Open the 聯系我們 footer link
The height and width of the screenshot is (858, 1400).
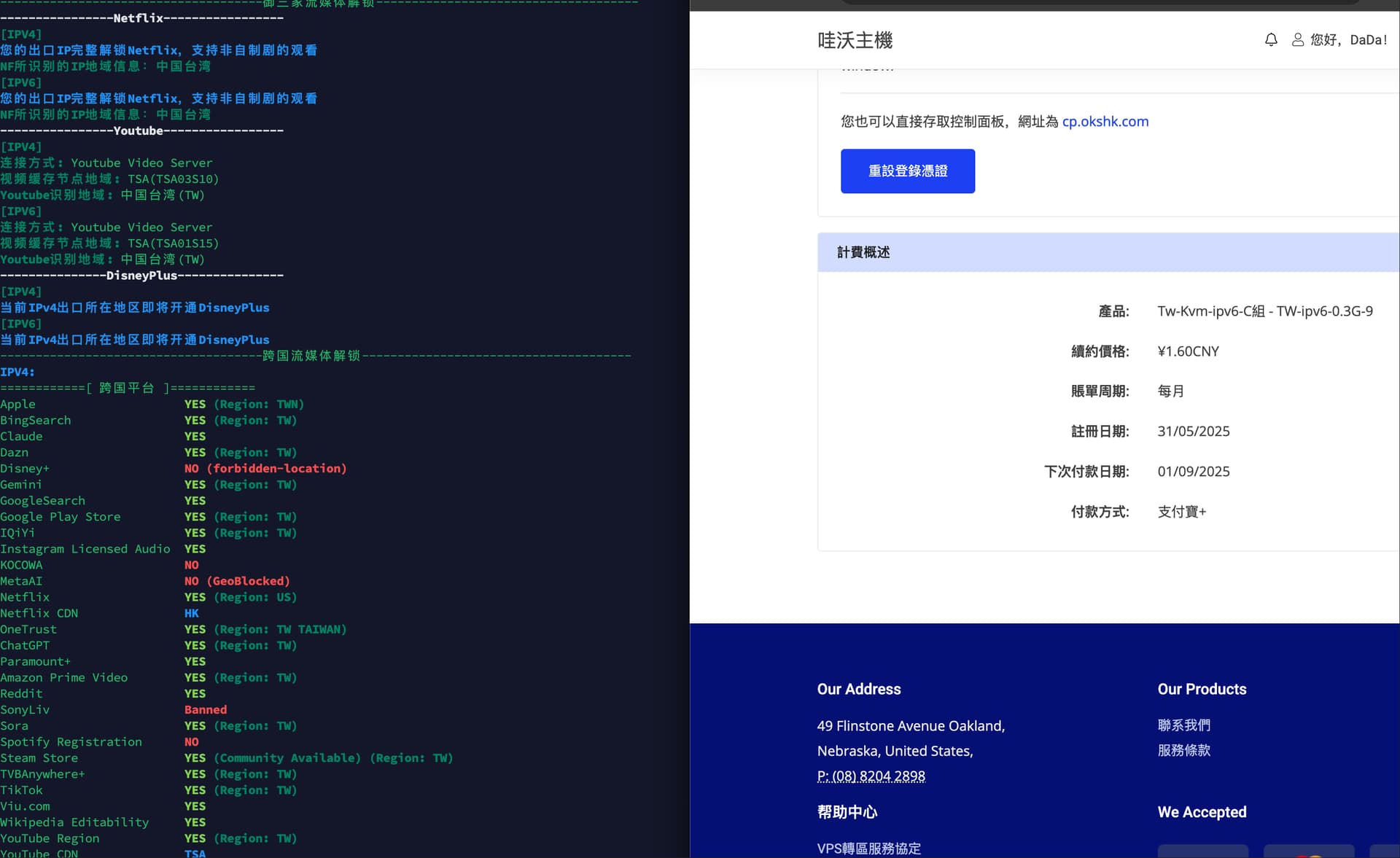pyautogui.click(x=1183, y=725)
